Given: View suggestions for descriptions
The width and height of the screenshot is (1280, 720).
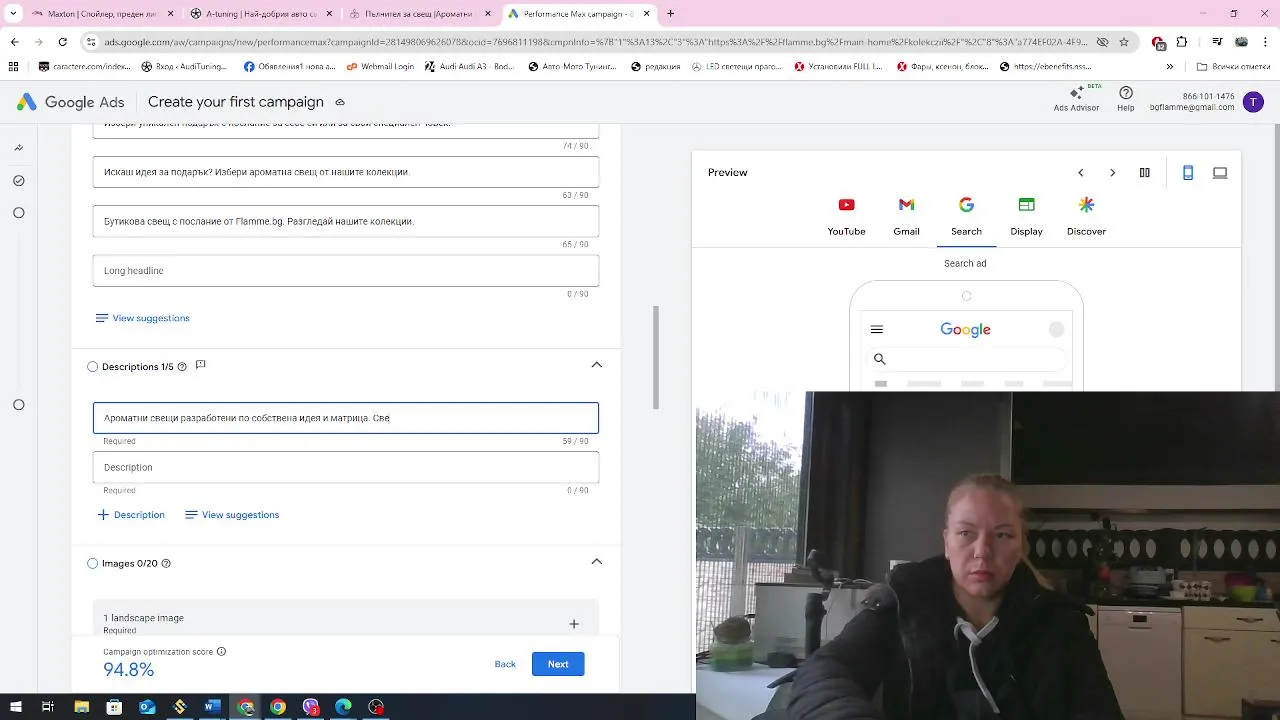Looking at the screenshot, I should (x=232, y=515).
